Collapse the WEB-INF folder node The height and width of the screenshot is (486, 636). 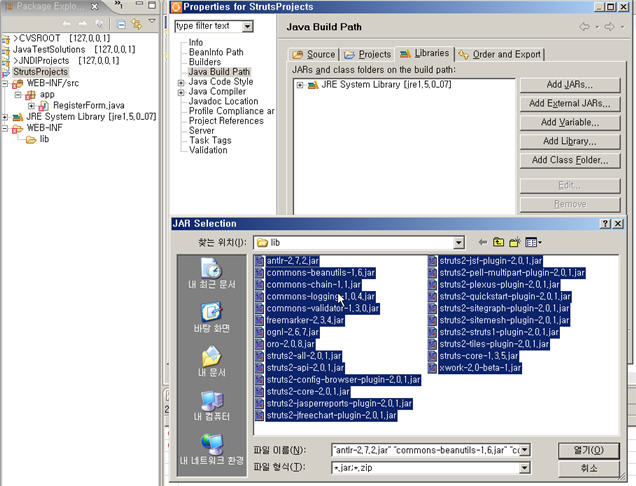click(x=5, y=129)
